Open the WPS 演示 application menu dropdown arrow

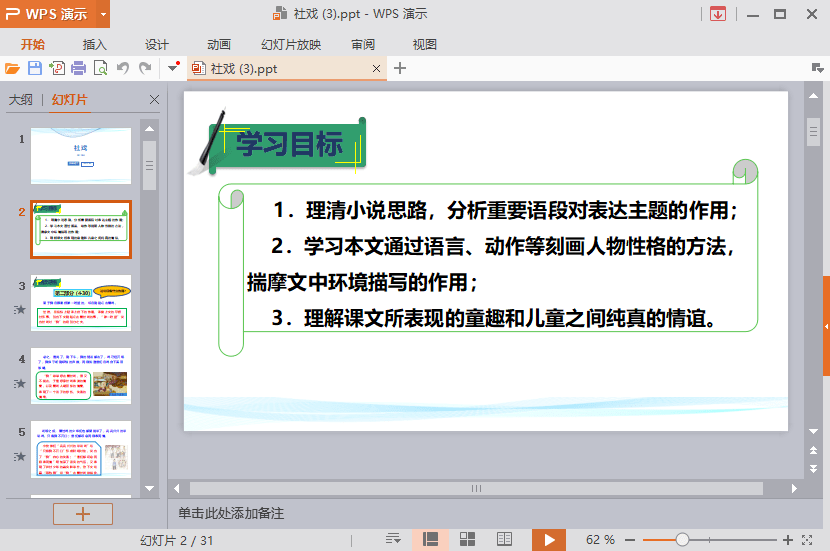[x=103, y=14]
